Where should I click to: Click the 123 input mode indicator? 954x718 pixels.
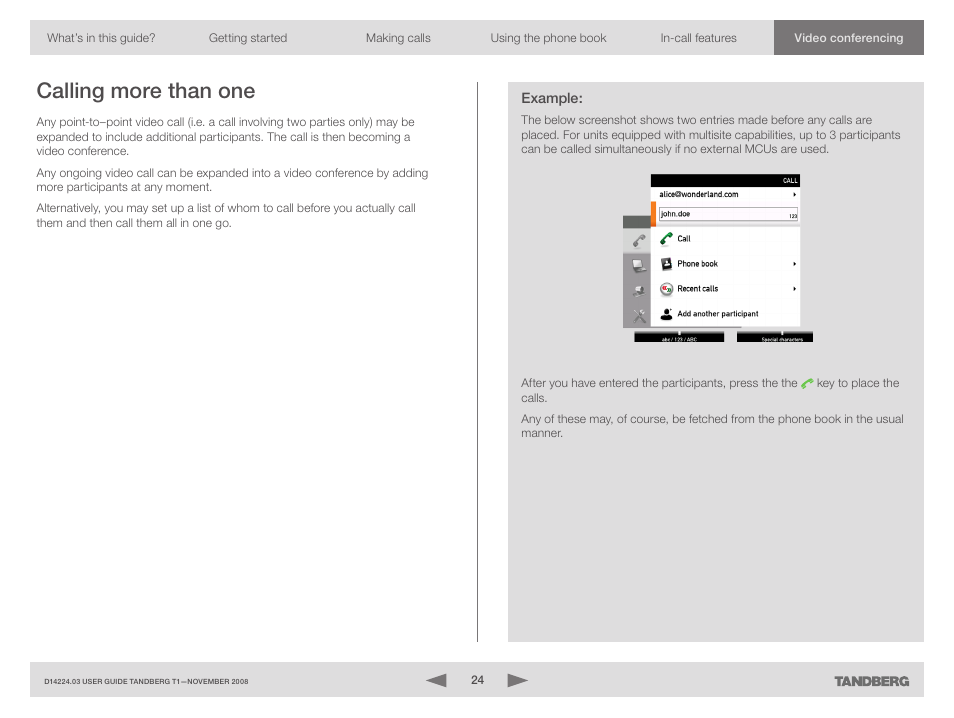point(793,216)
